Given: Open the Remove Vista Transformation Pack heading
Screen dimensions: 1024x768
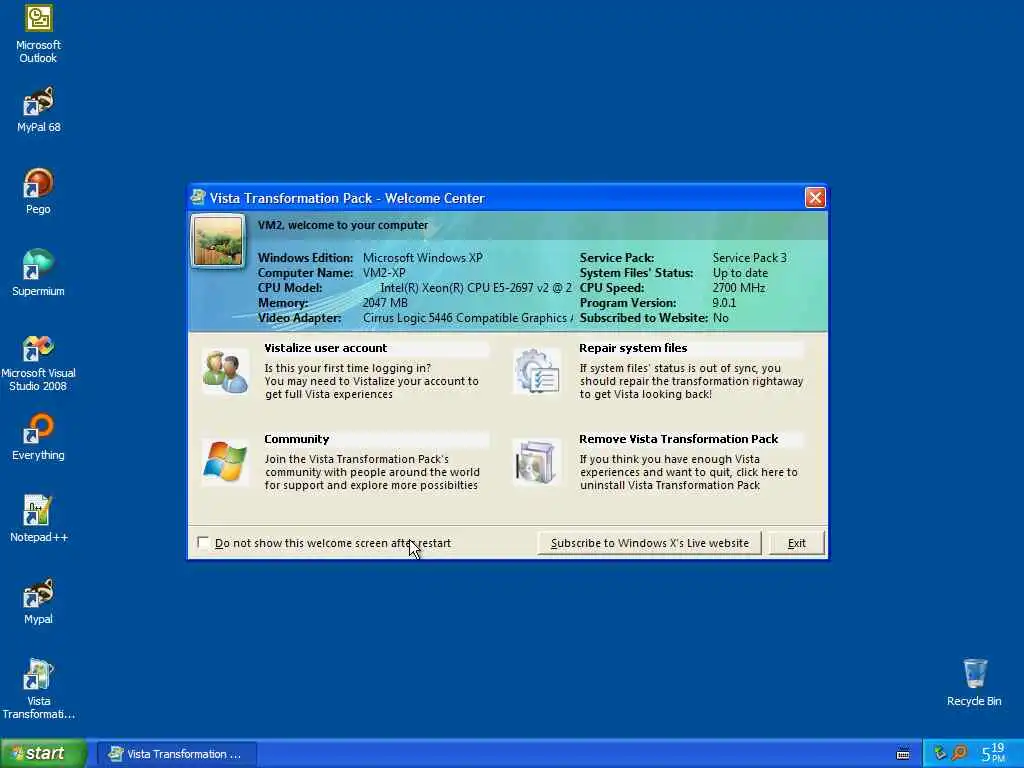Looking at the screenshot, I should (x=679, y=439).
